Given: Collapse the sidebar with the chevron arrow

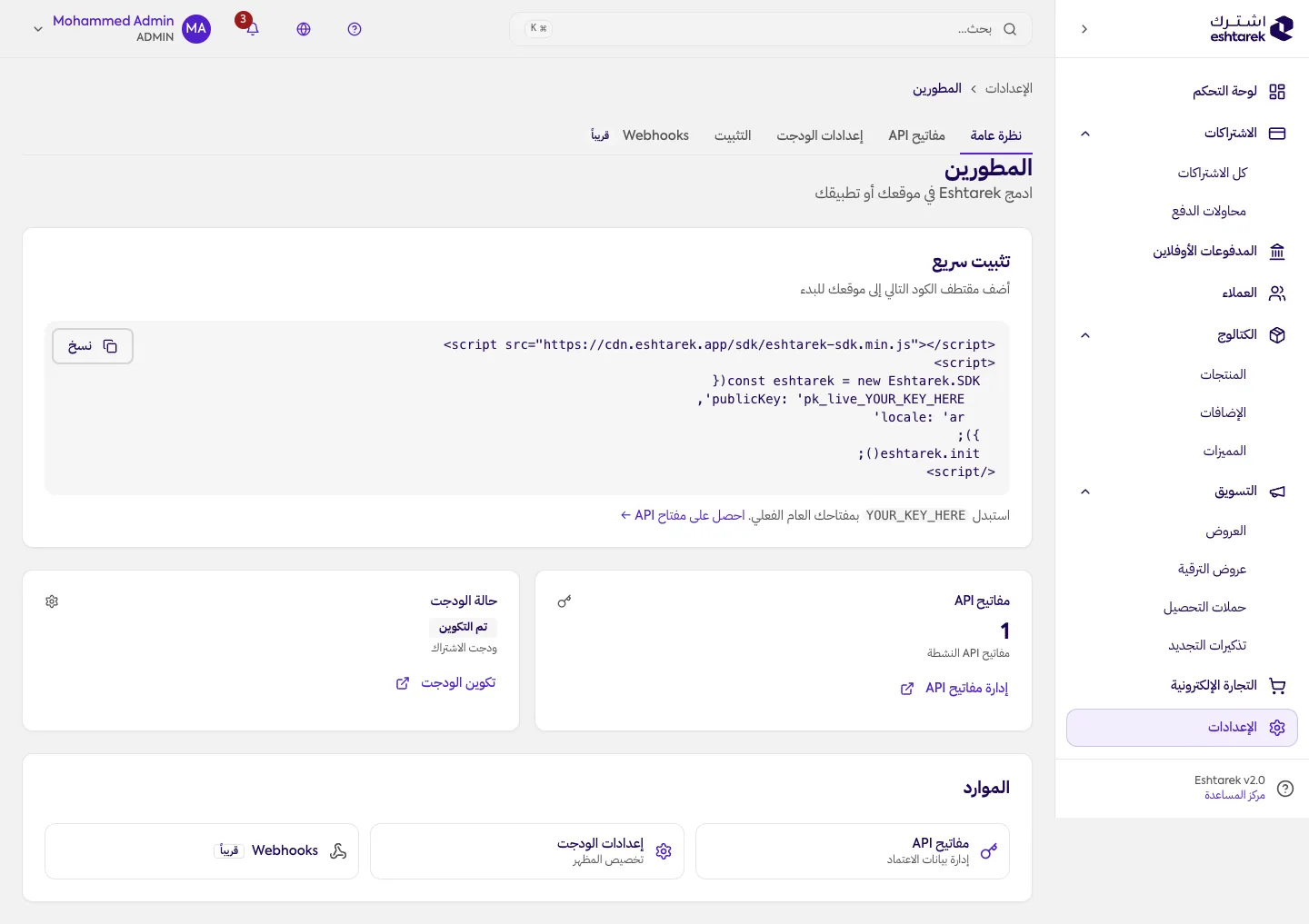Looking at the screenshot, I should click(1084, 29).
